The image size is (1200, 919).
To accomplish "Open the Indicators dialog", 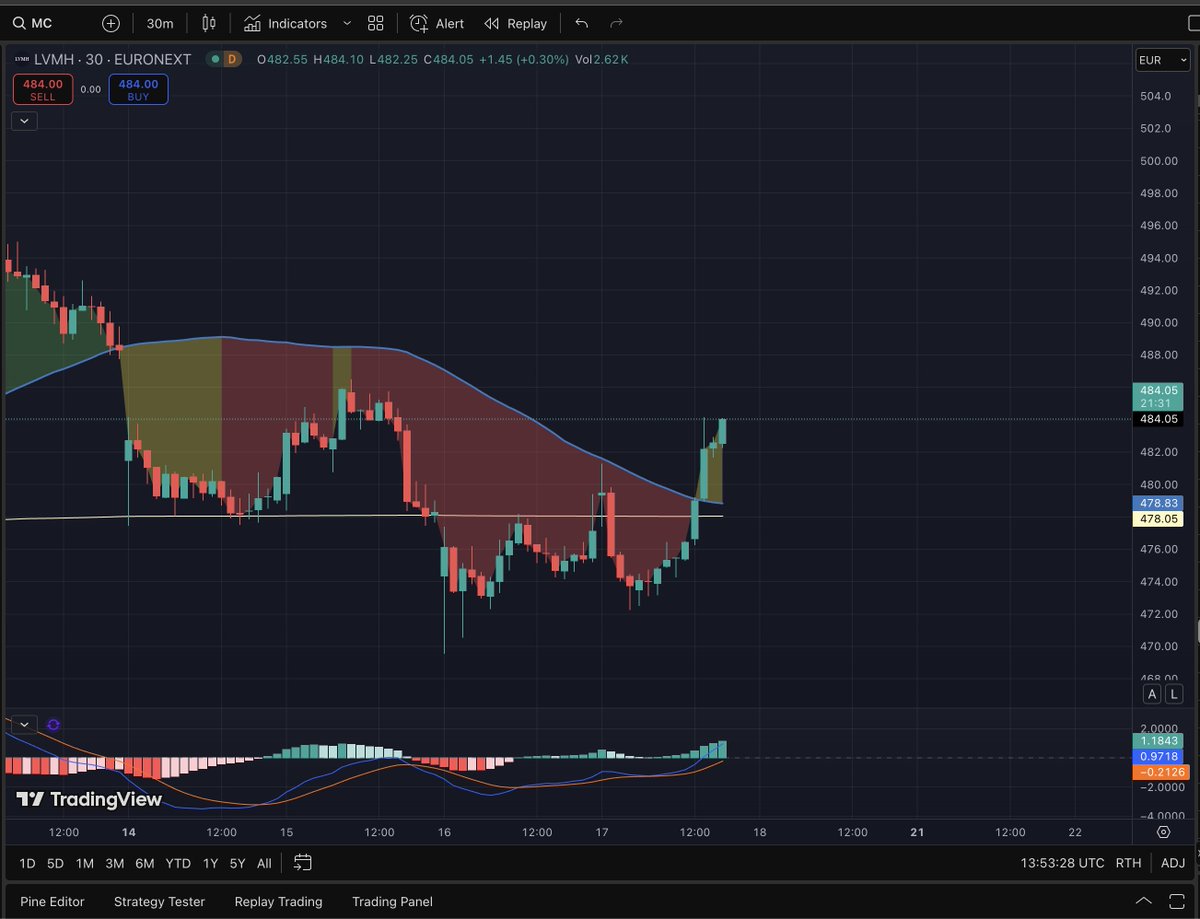I will click(285, 23).
